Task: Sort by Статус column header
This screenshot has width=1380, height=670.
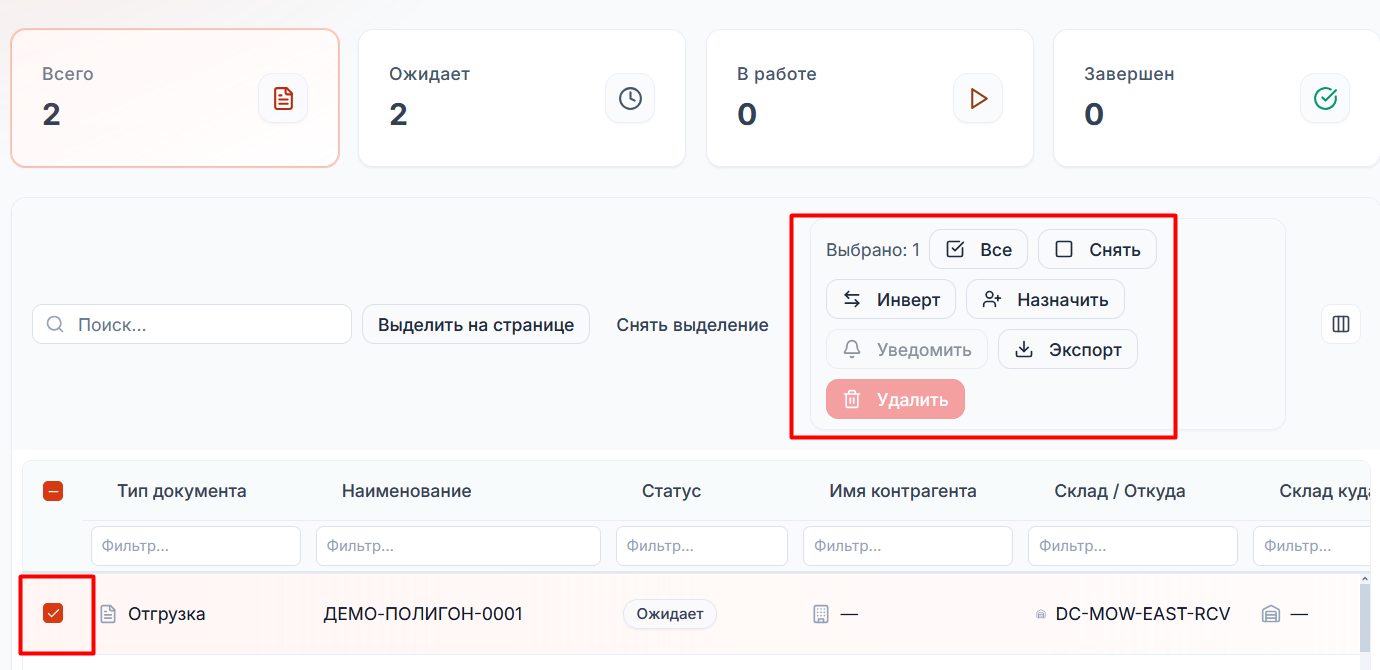Action: pos(672,491)
